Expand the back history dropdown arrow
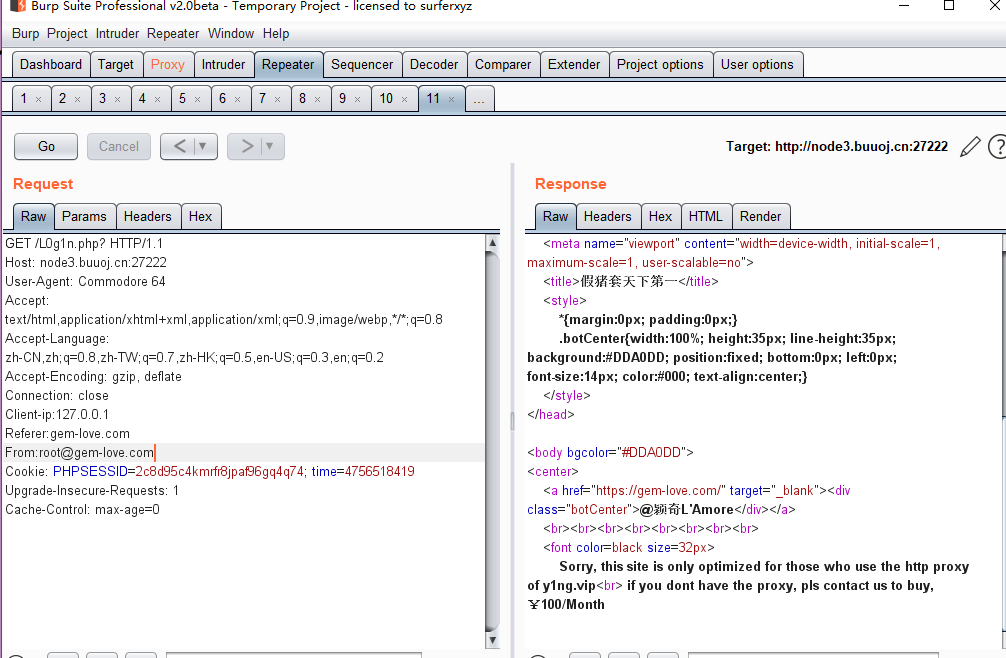 [203, 146]
